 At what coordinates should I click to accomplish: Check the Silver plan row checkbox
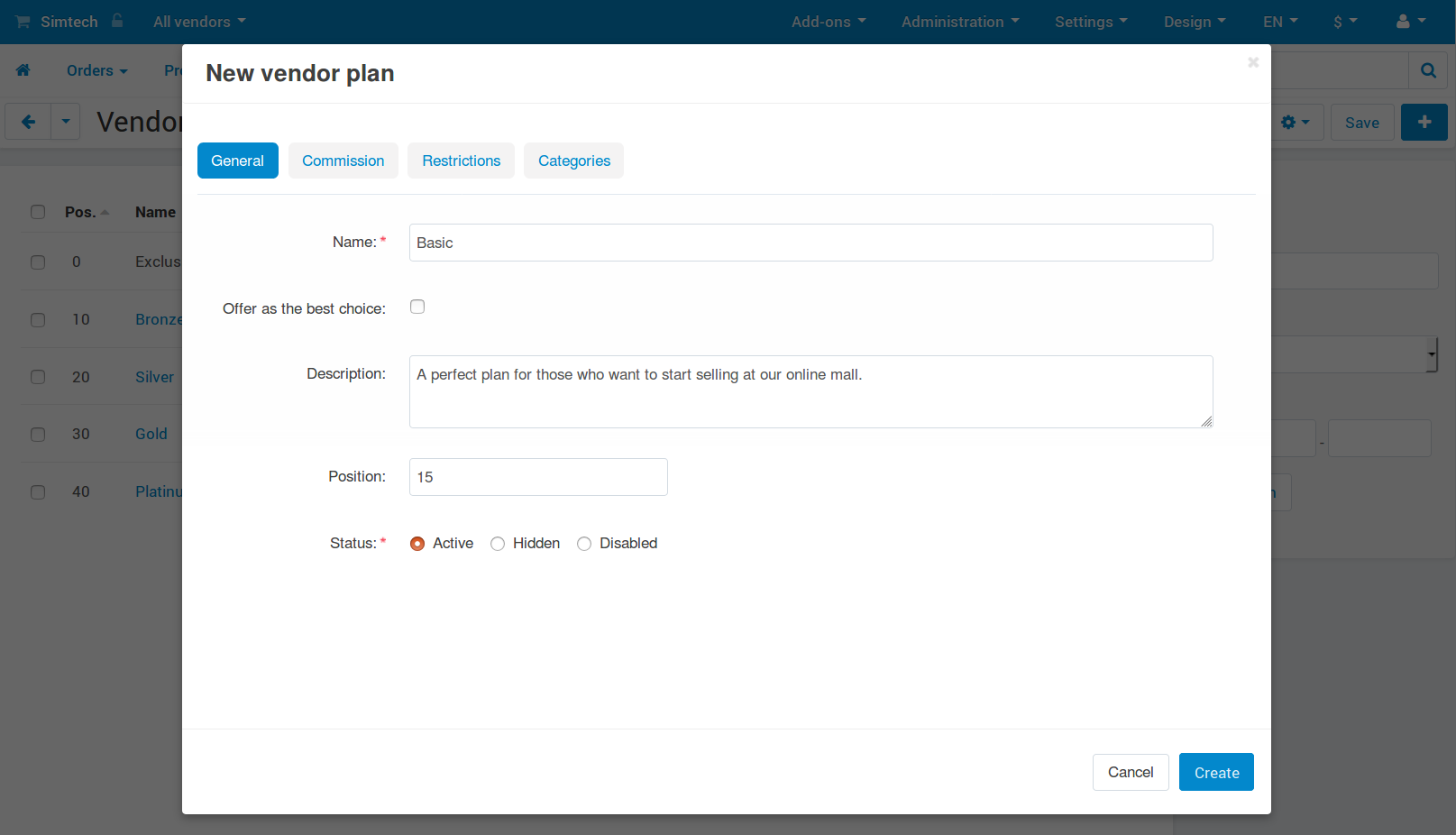tap(38, 377)
